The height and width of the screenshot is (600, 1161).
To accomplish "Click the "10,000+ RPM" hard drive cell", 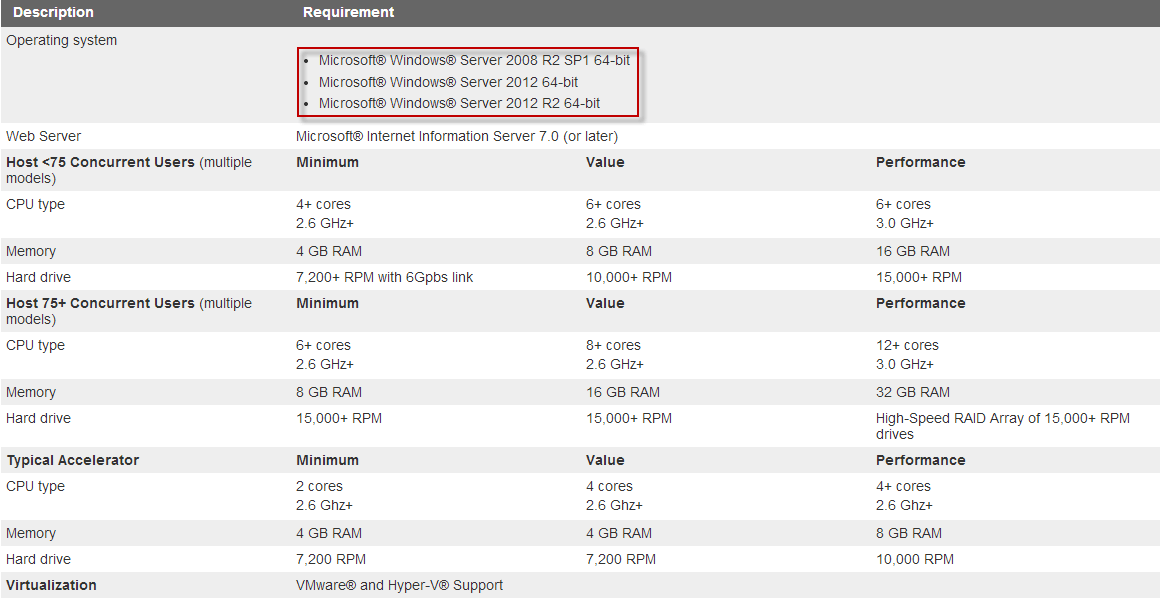I will click(x=629, y=278).
